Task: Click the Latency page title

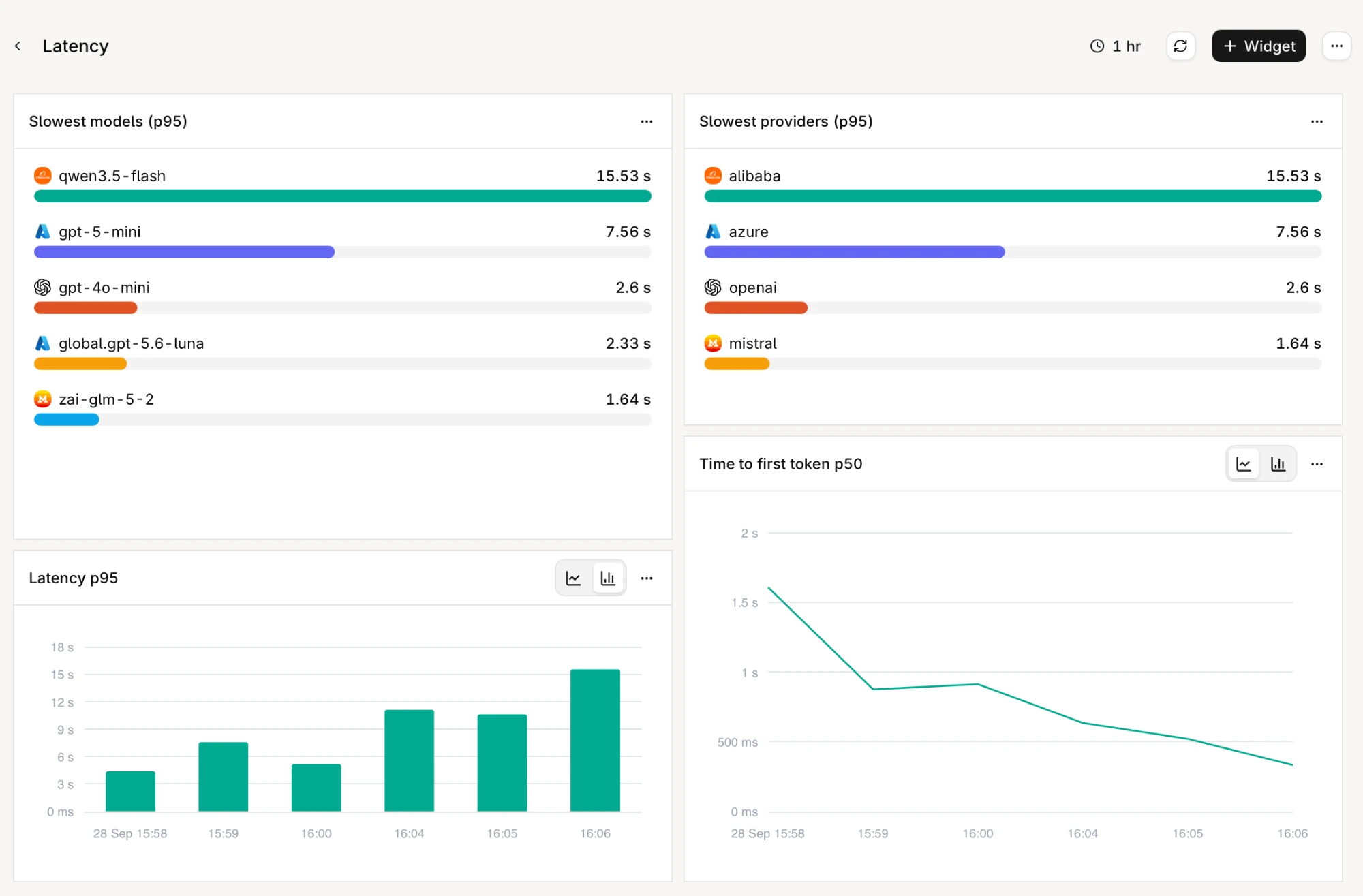Action: (76, 46)
